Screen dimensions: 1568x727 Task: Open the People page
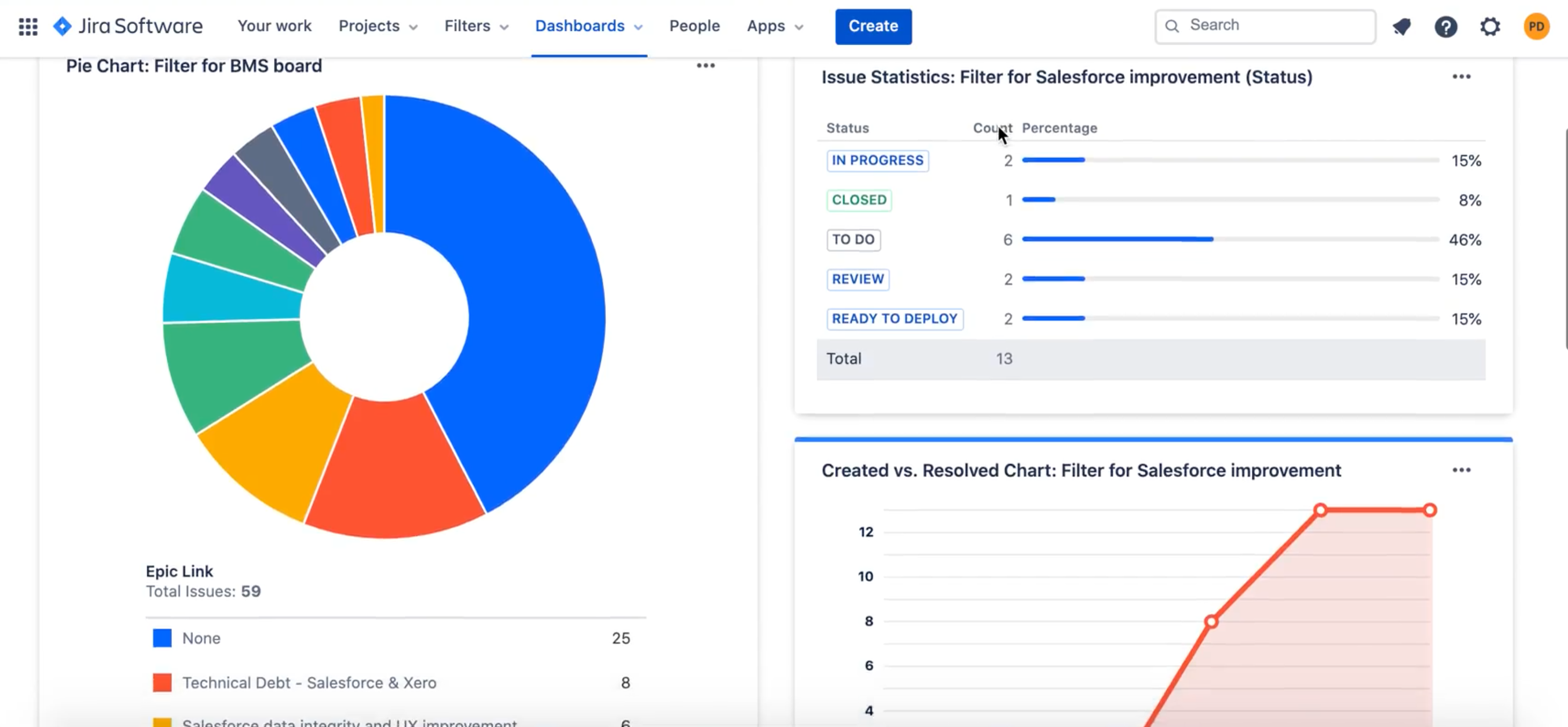695,26
